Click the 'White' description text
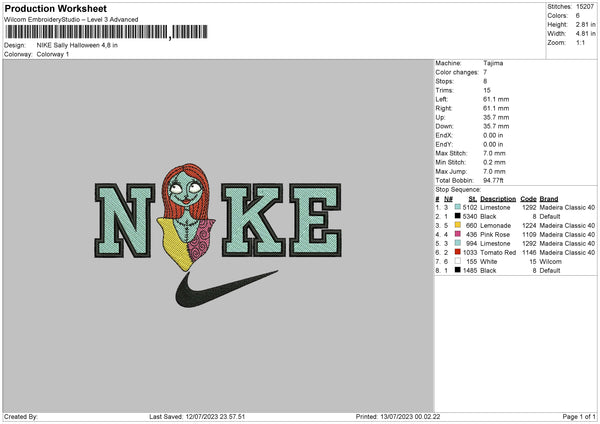600x424 pixels. pyautogui.click(x=489, y=262)
